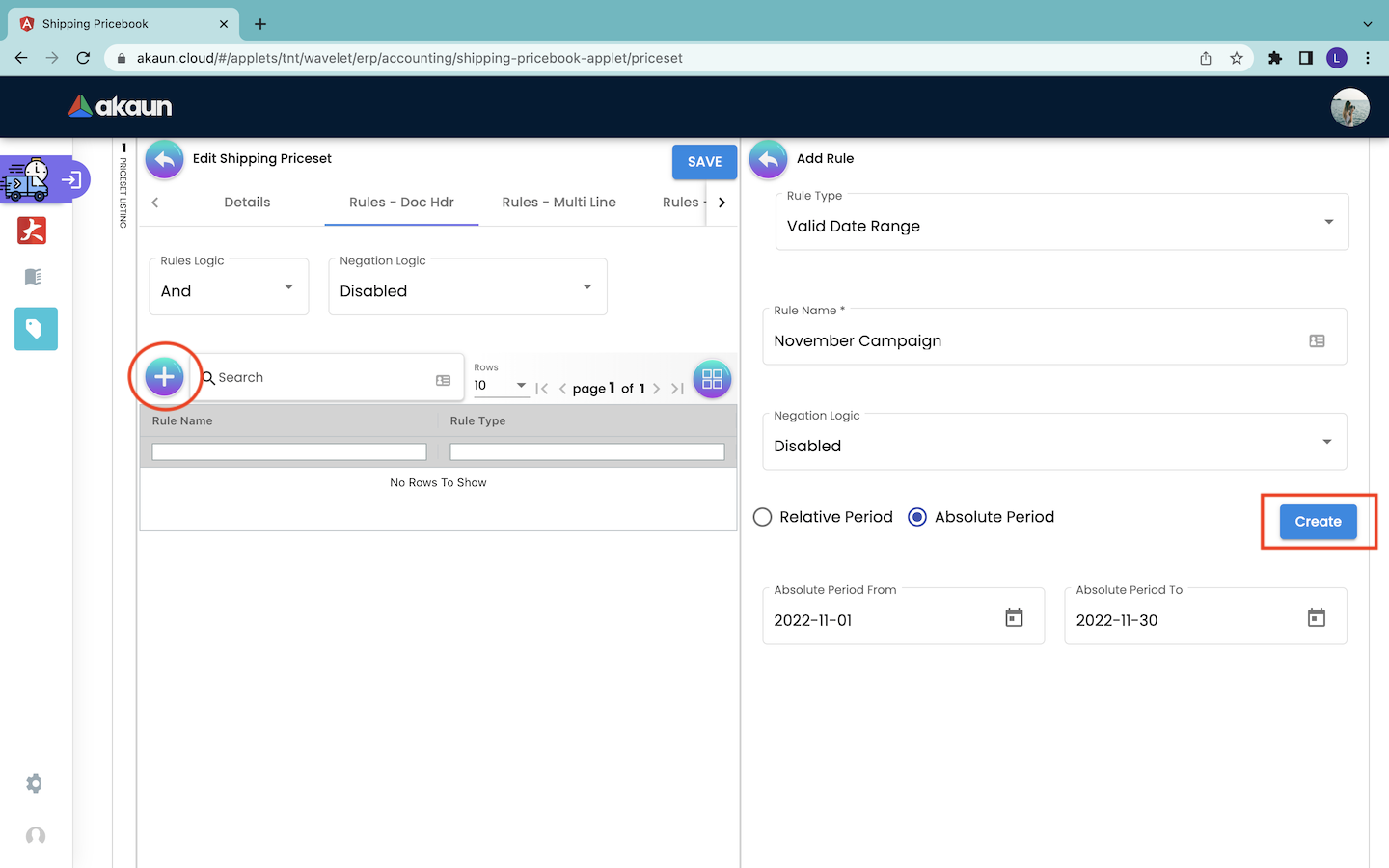The image size is (1389, 868).
Task: Select the Absolute Period radio option
Action: 917,517
